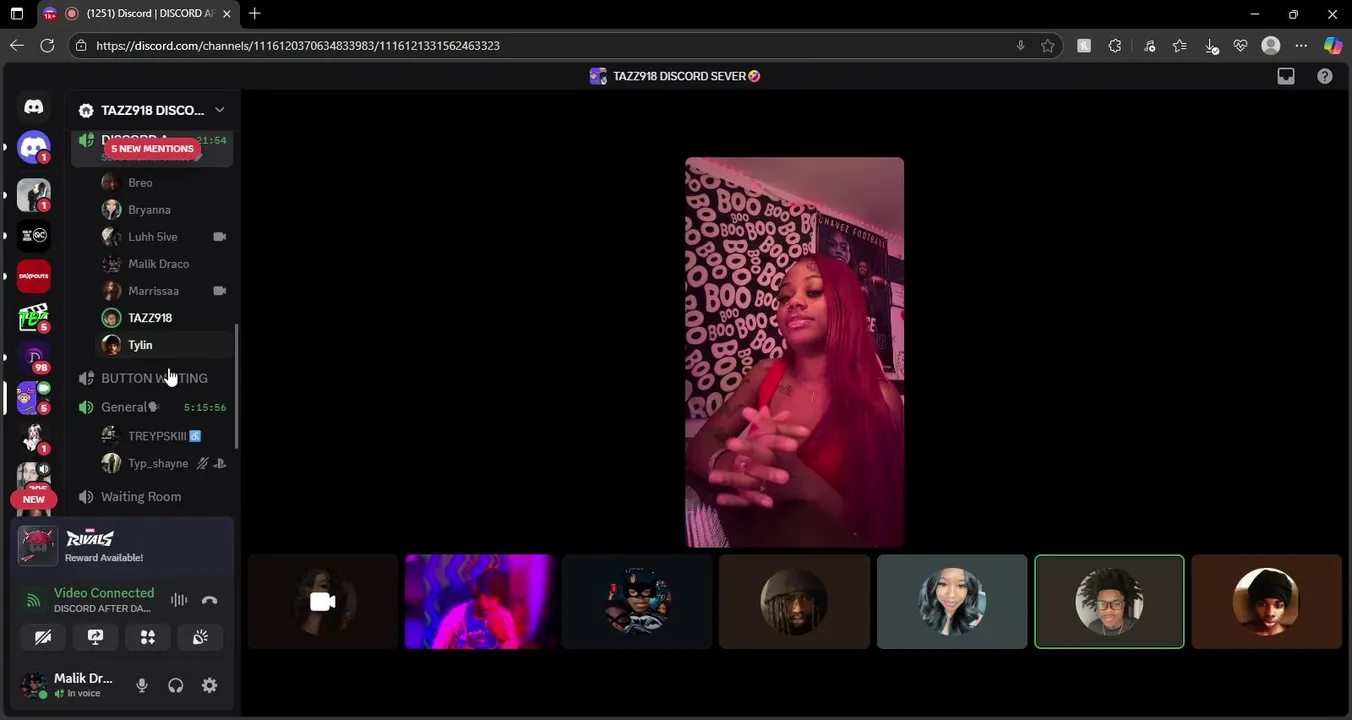The width and height of the screenshot is (1352, 720).
Task: Open General voice channel
Action: click(x=153, y=407)
